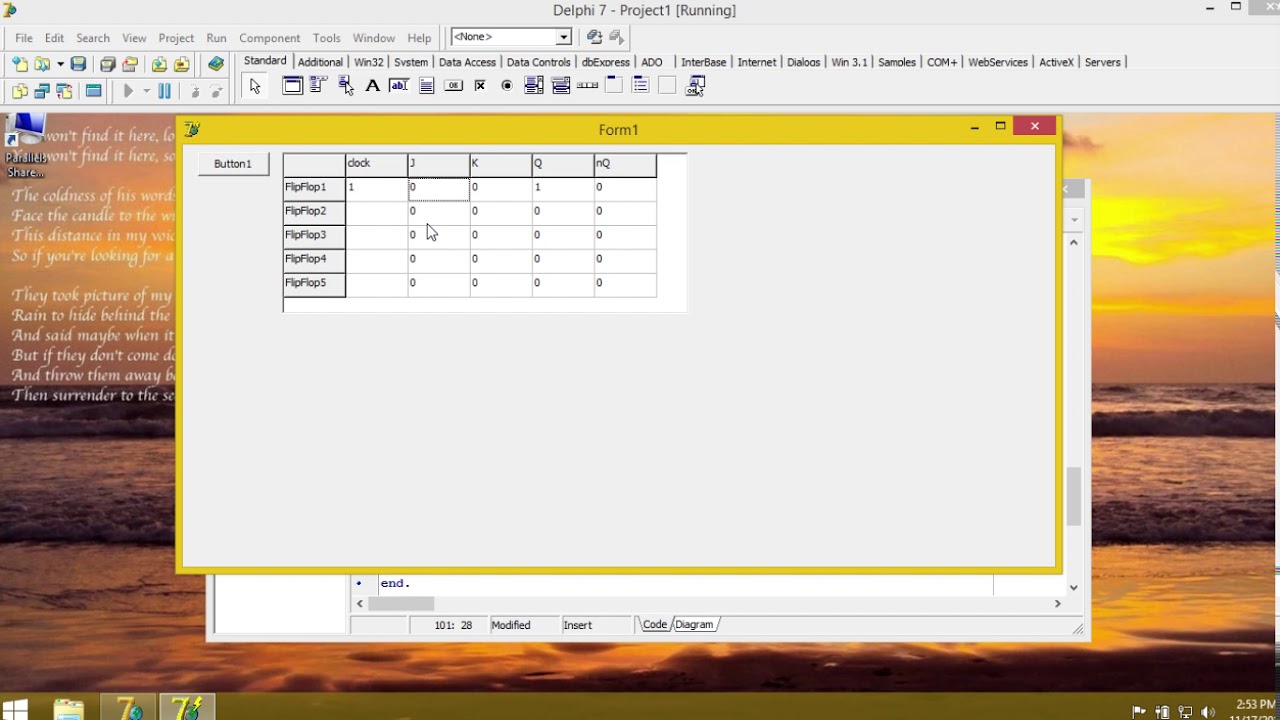Image resolution: width=1280 pixels, height=720 pixels.
Task: Click the Q cell in the FlipFlop1 row
Action: pyautogui.click(x=563, y=187)
